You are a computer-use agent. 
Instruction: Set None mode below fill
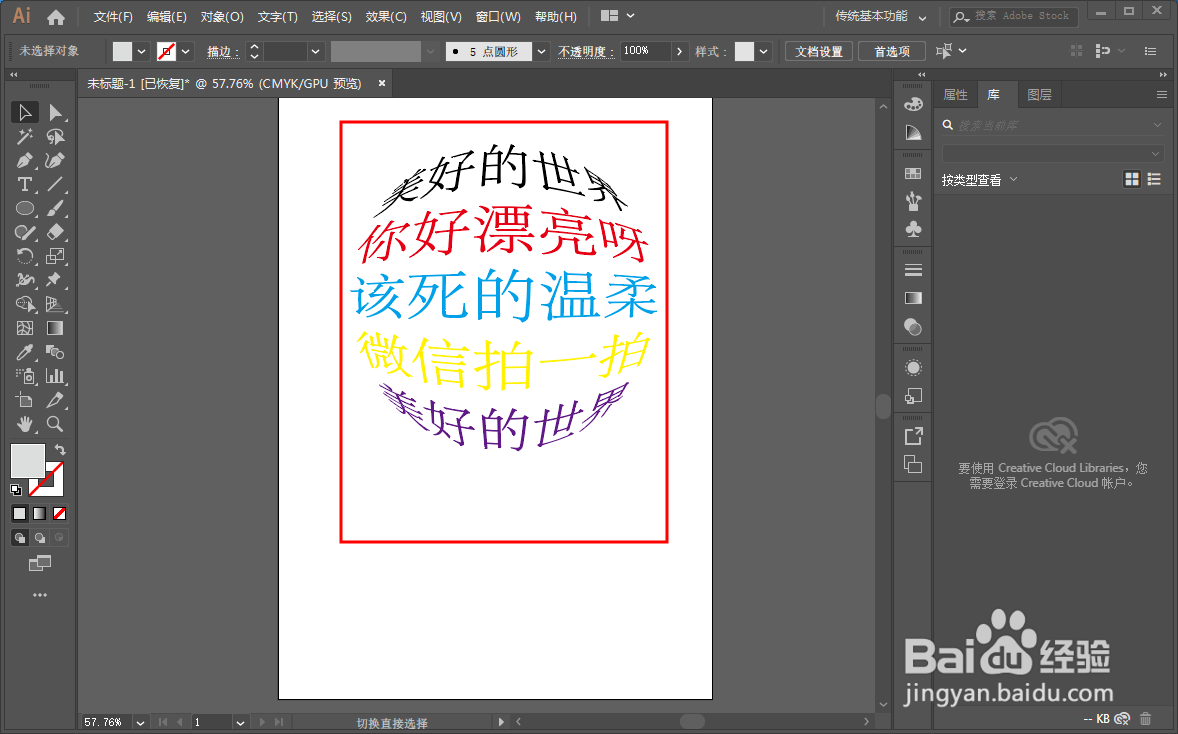pos(59,514)
